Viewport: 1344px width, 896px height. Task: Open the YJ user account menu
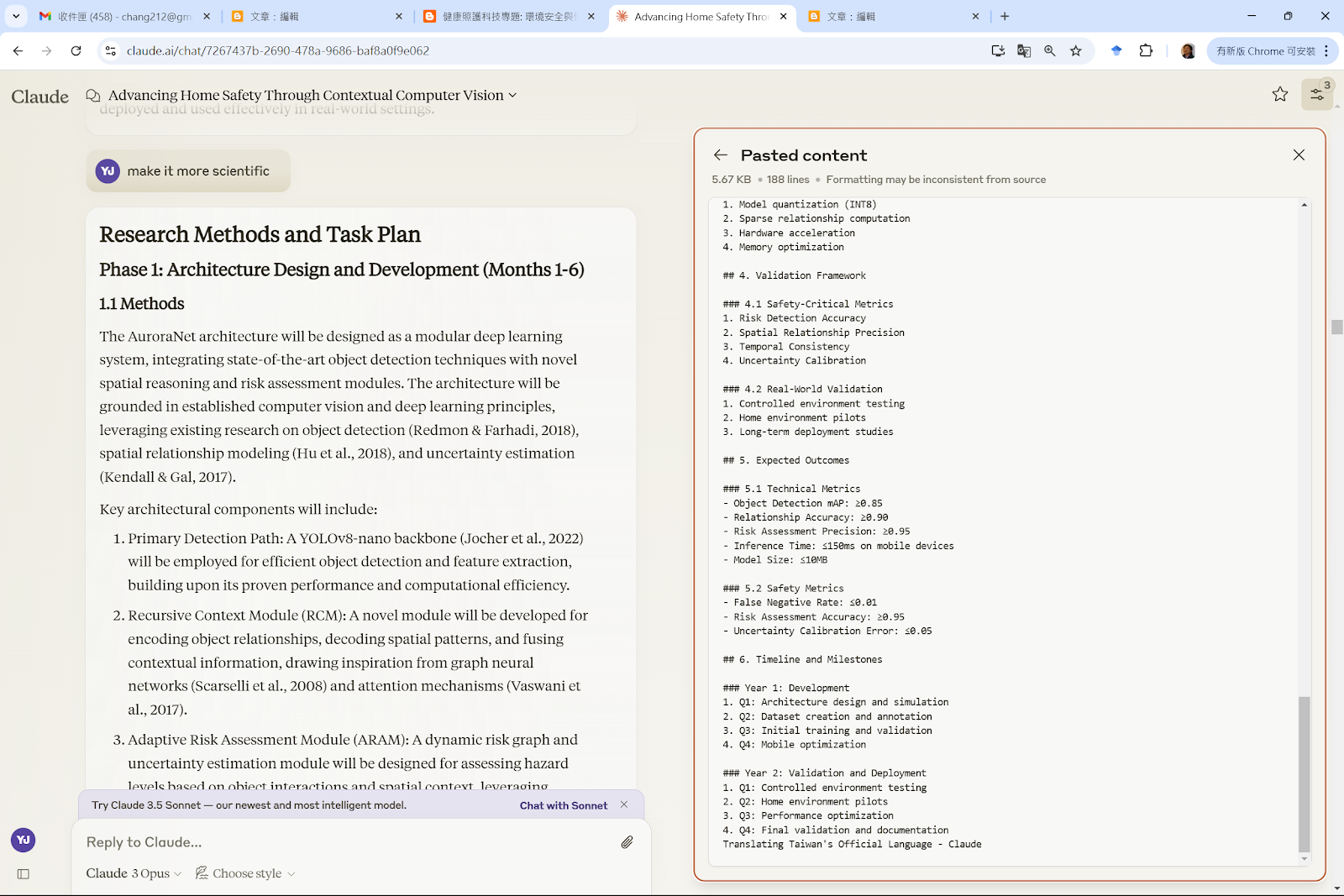click(24, 840)
